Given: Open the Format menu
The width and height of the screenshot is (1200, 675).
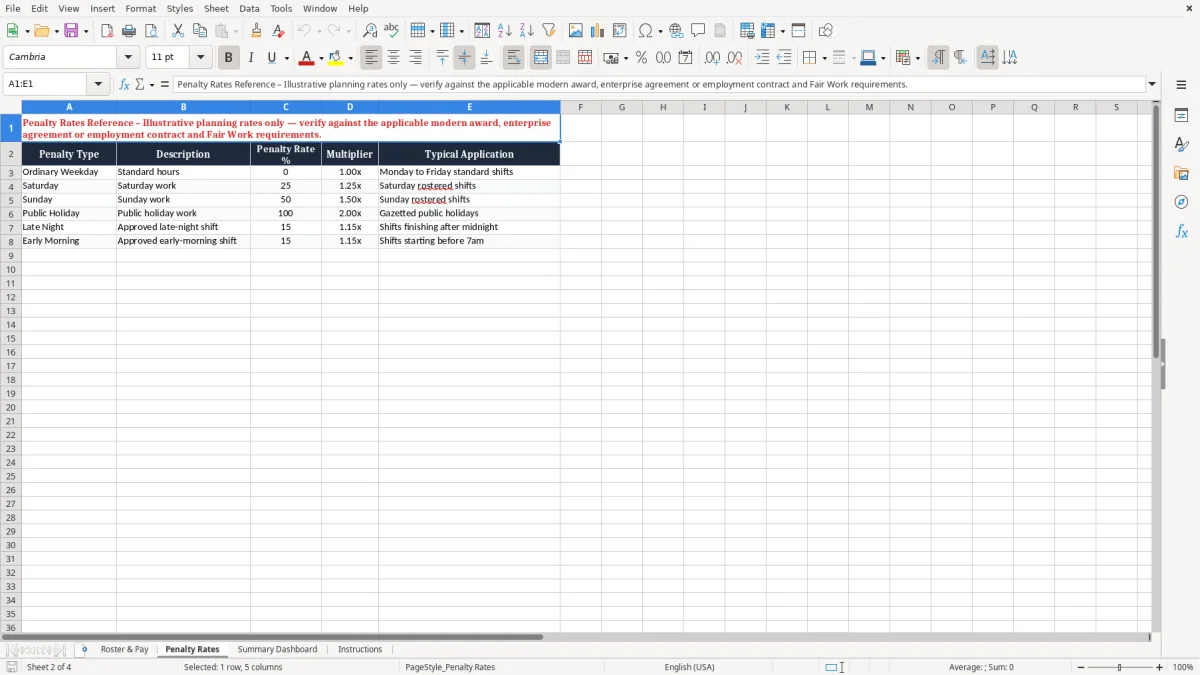Looking at the screenshot, I should [x=141, y=8].
